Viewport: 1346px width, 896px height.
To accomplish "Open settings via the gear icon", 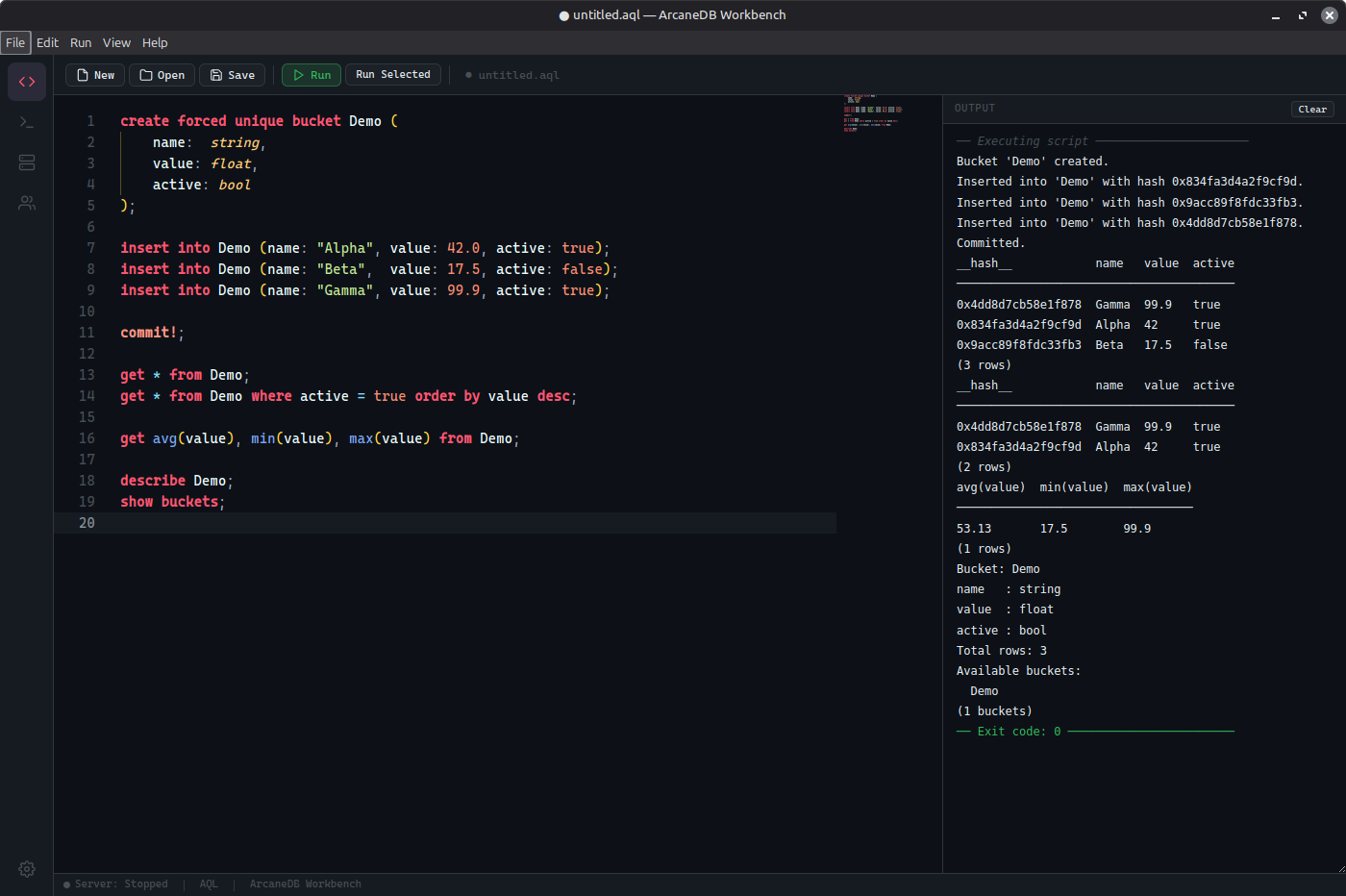I will click(26, 868).
